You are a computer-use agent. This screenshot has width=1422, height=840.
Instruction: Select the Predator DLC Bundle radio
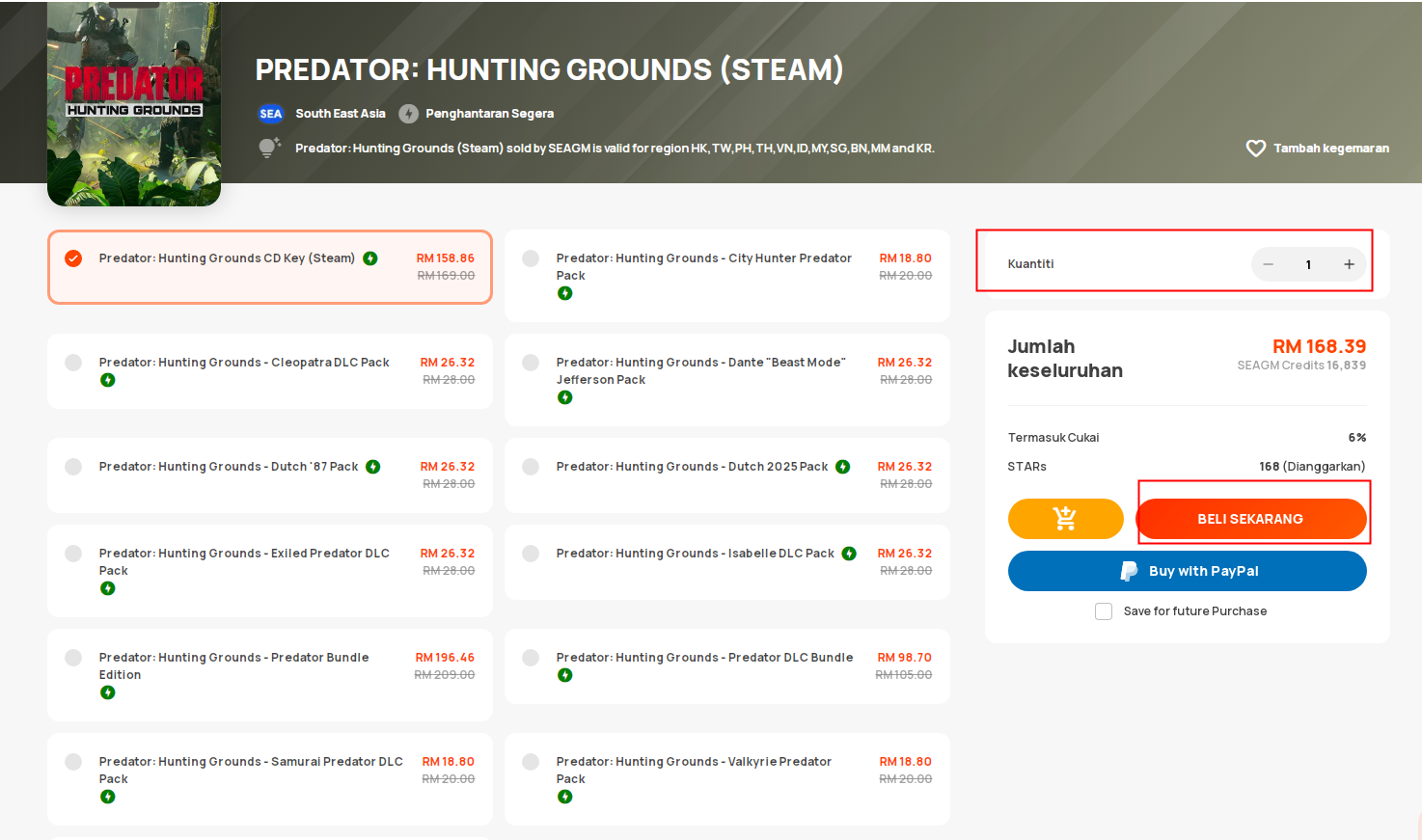[531, 658]
